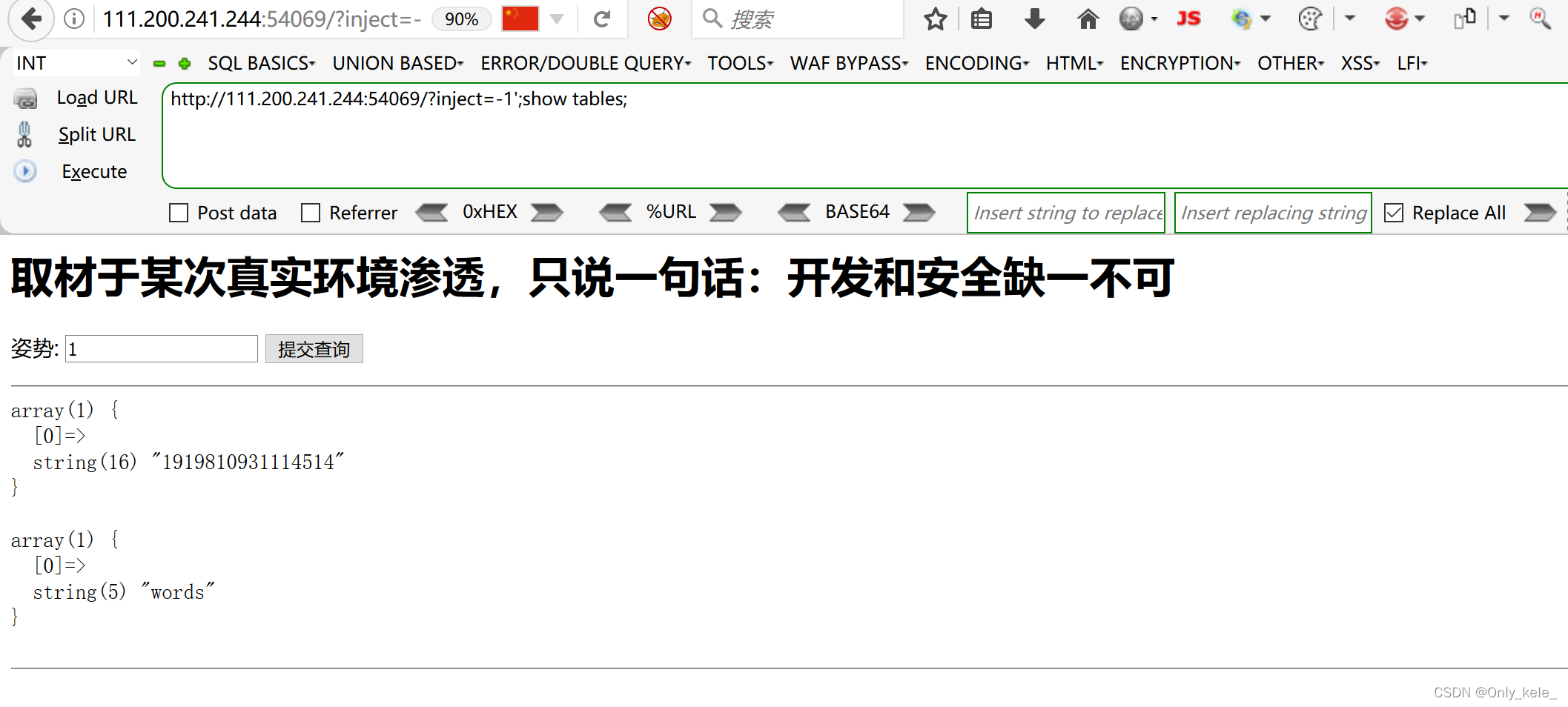1568x707 pixels.
Task: Click the Execute play icon
Action: click(x=25, y=171)
